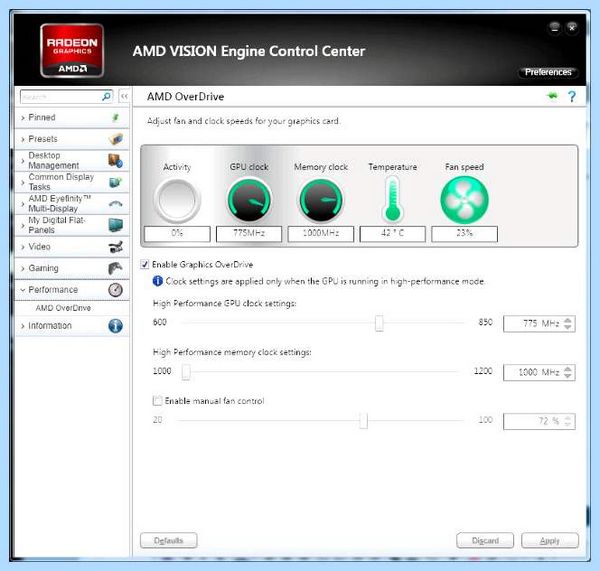The height and width of the screenshot is (571, 600).
Task: Click the Video camera icon
Action: pyautogui.click(x=116, y=247)
